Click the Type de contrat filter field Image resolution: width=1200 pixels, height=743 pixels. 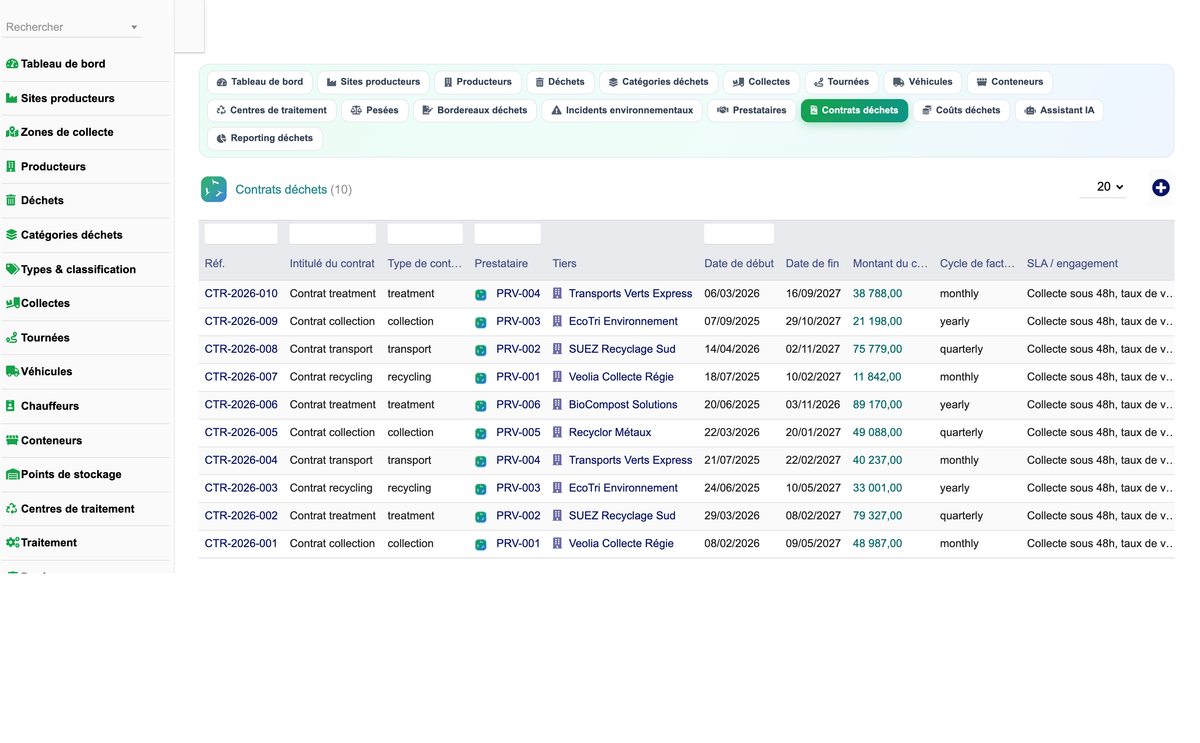[x=425, y=234]
